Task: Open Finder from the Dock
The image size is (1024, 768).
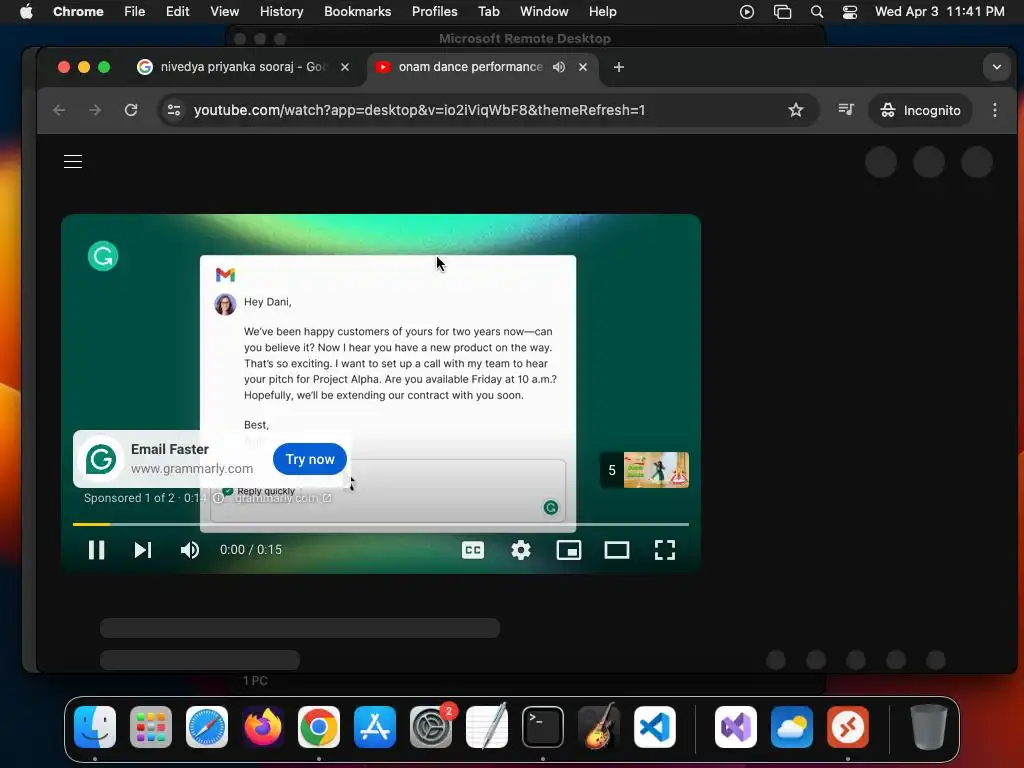Action: coord(95,727)
